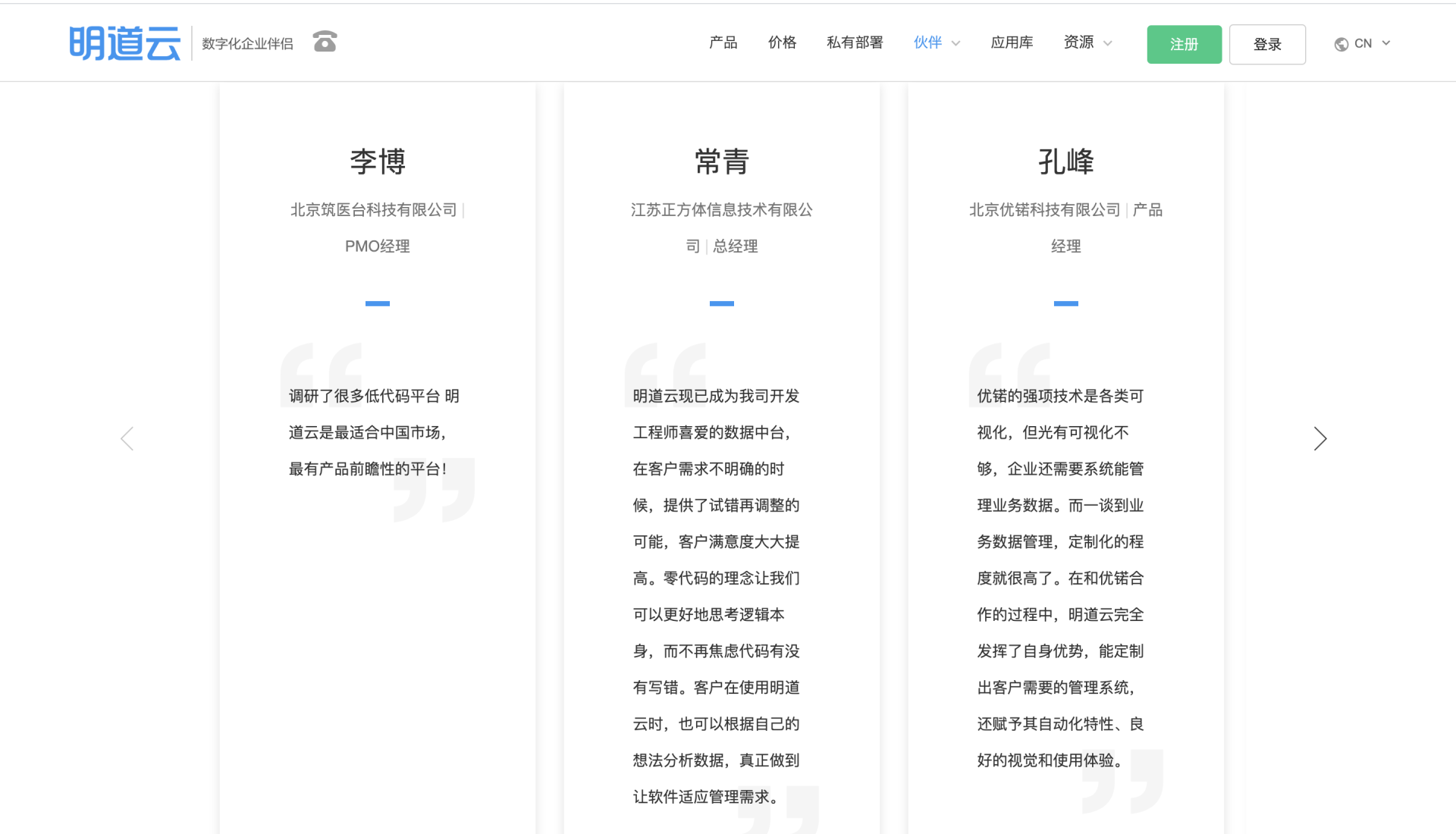Go to previous testimonial with left arrow

tap(127, 438)
